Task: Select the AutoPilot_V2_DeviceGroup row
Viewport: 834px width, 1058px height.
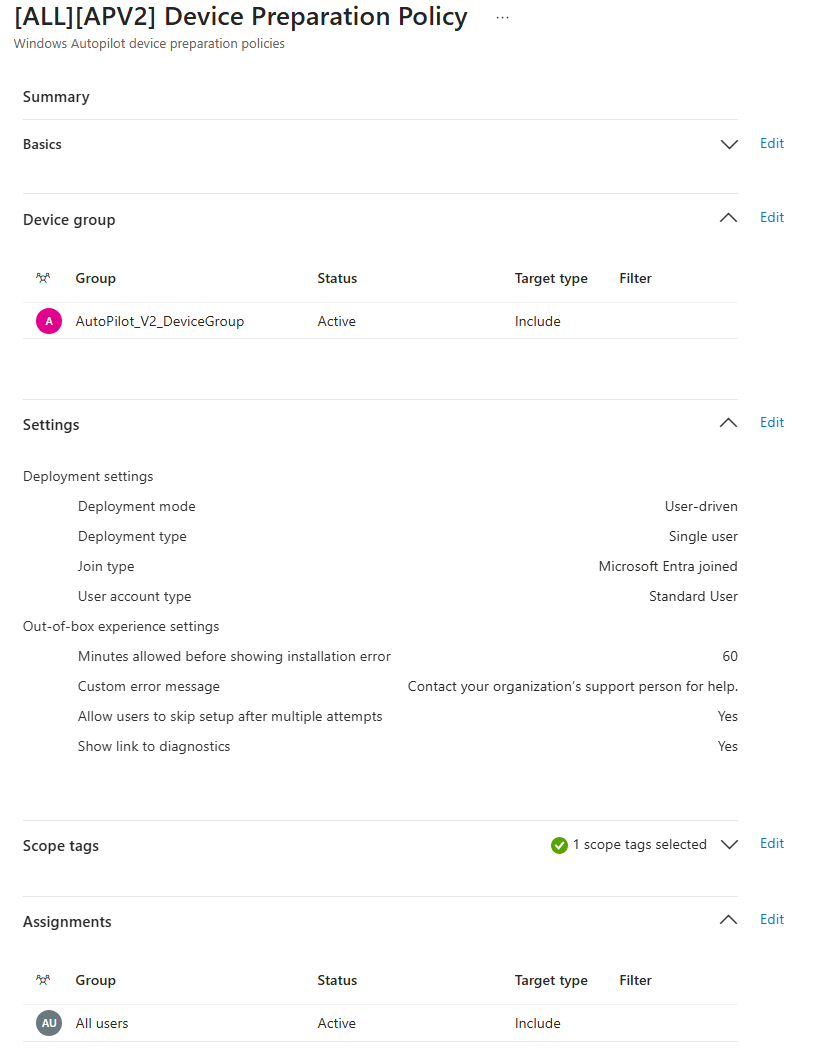Action: [x=380, y=321]
